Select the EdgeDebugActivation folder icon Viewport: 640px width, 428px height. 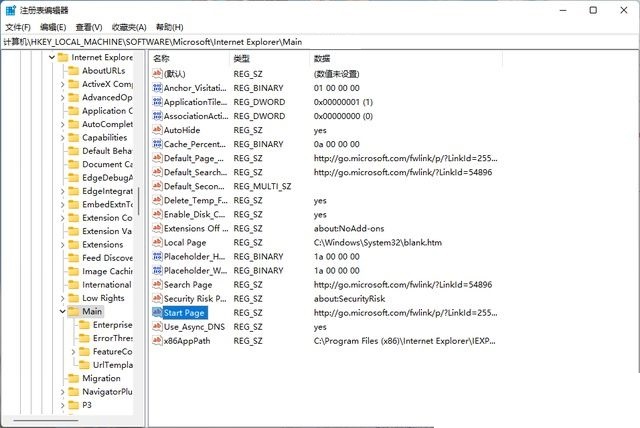click(73, 178)
